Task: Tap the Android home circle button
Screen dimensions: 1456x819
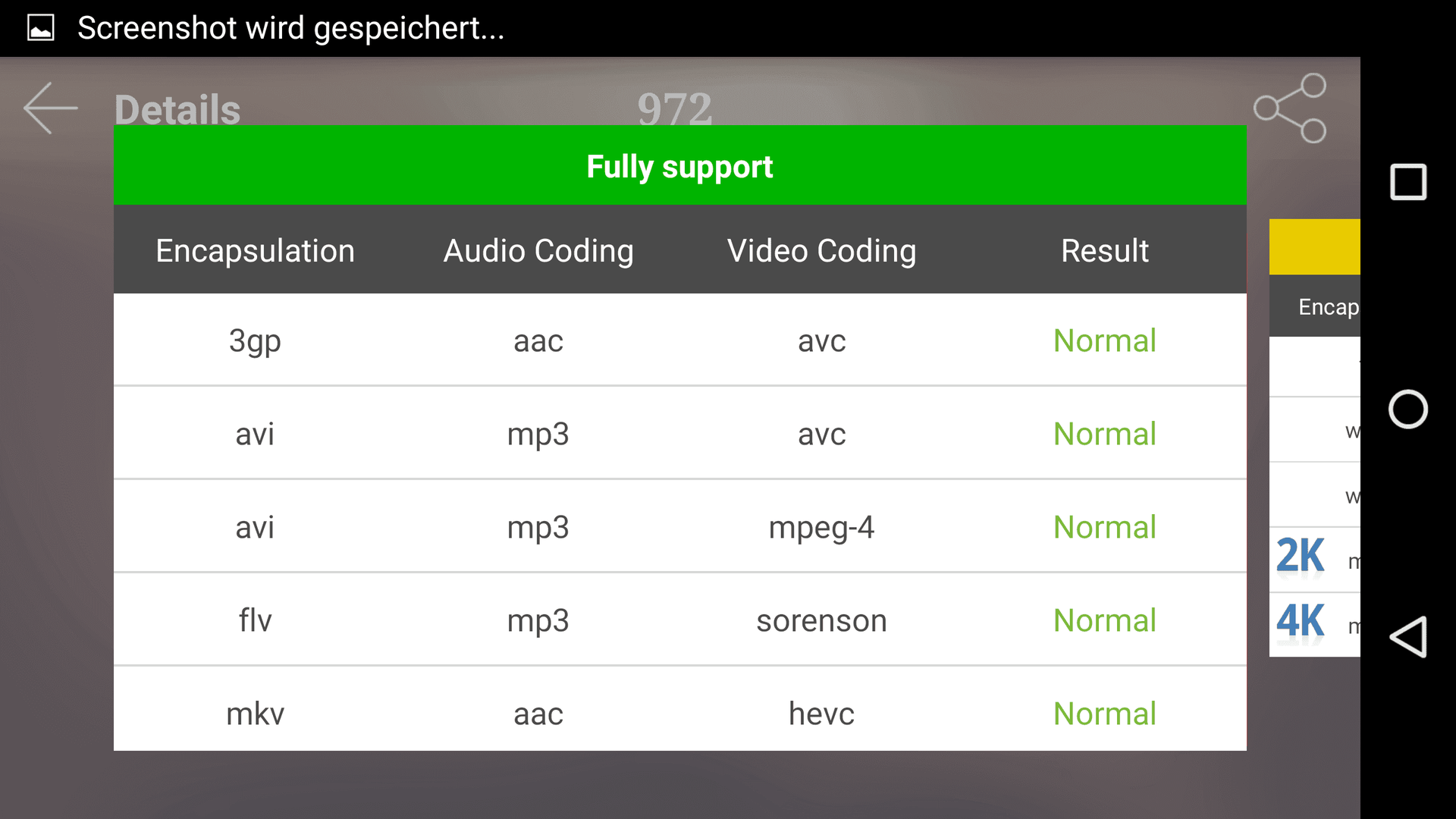Action: 1408,409
